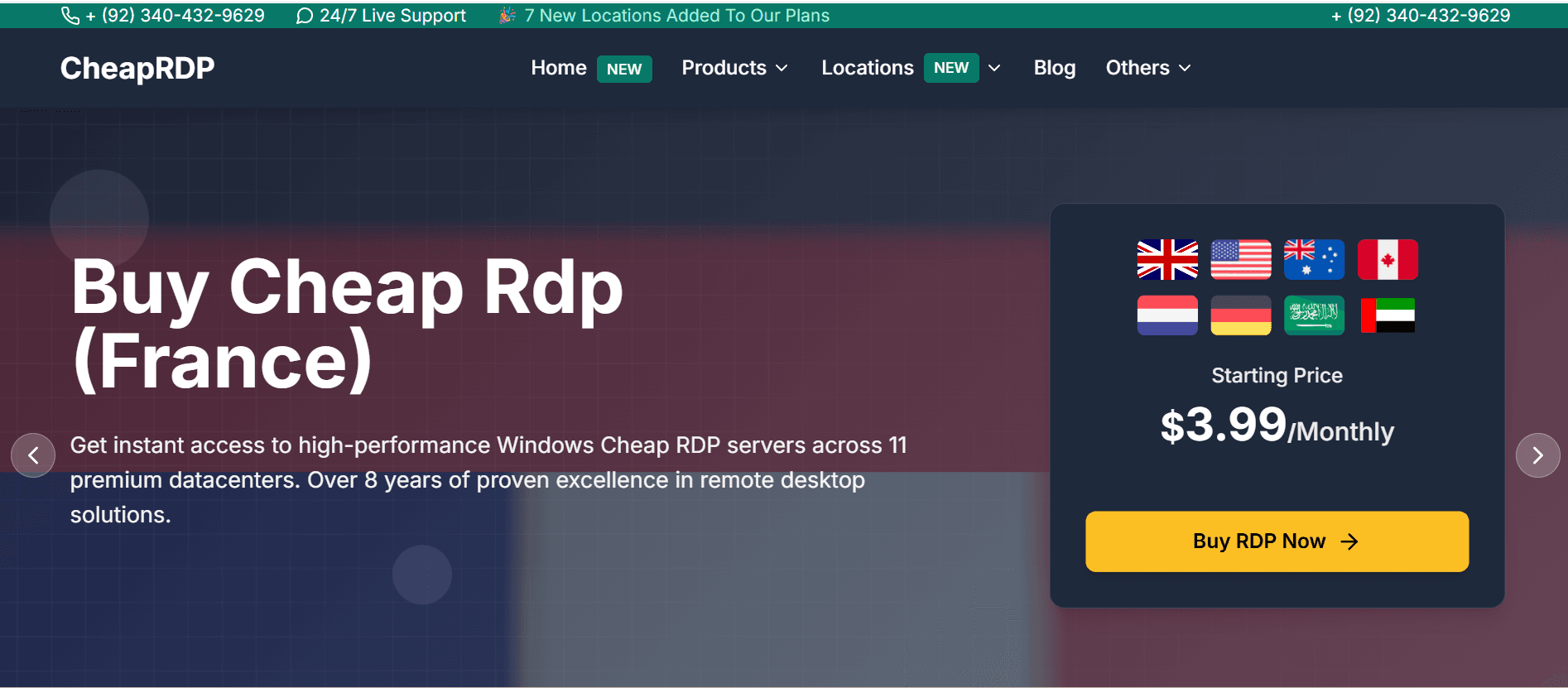Click the party popper icon beside announcement
The height and width of the screenshot is (688, 1568).
tap(507, 16)
